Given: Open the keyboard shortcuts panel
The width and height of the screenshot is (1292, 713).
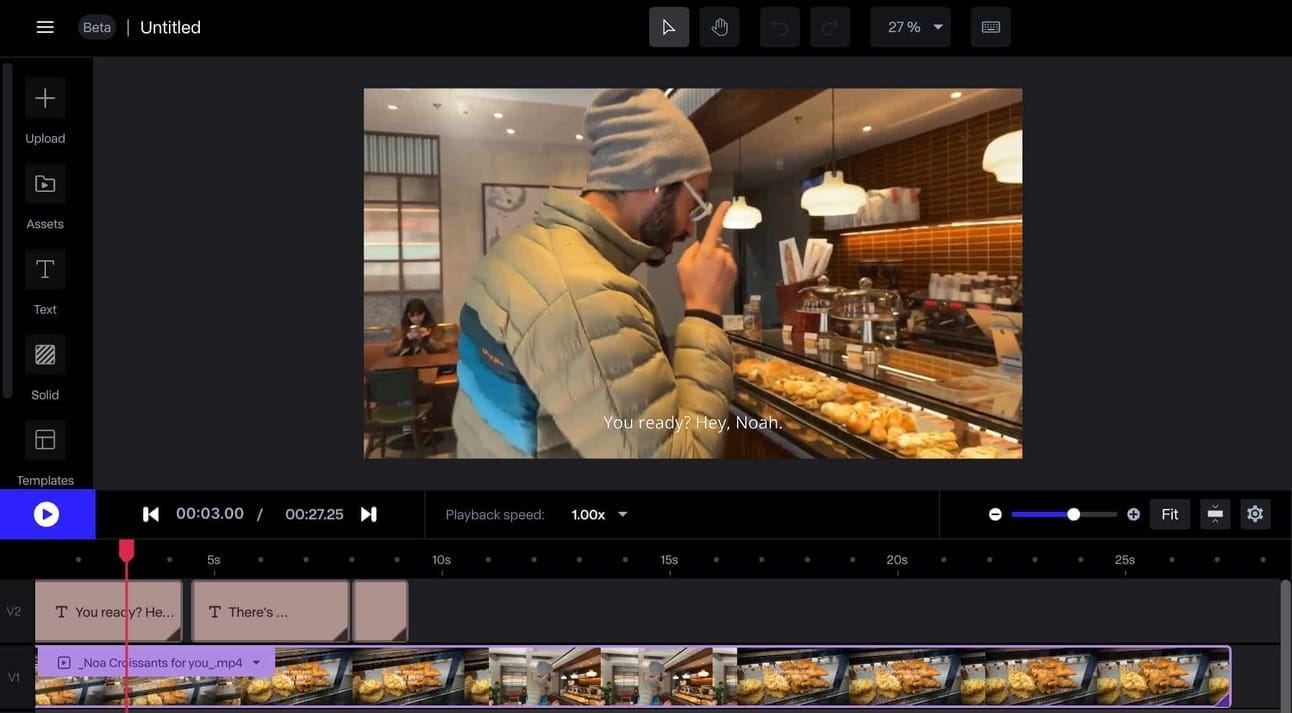Looking at the screenshot, I should (990, 27).
